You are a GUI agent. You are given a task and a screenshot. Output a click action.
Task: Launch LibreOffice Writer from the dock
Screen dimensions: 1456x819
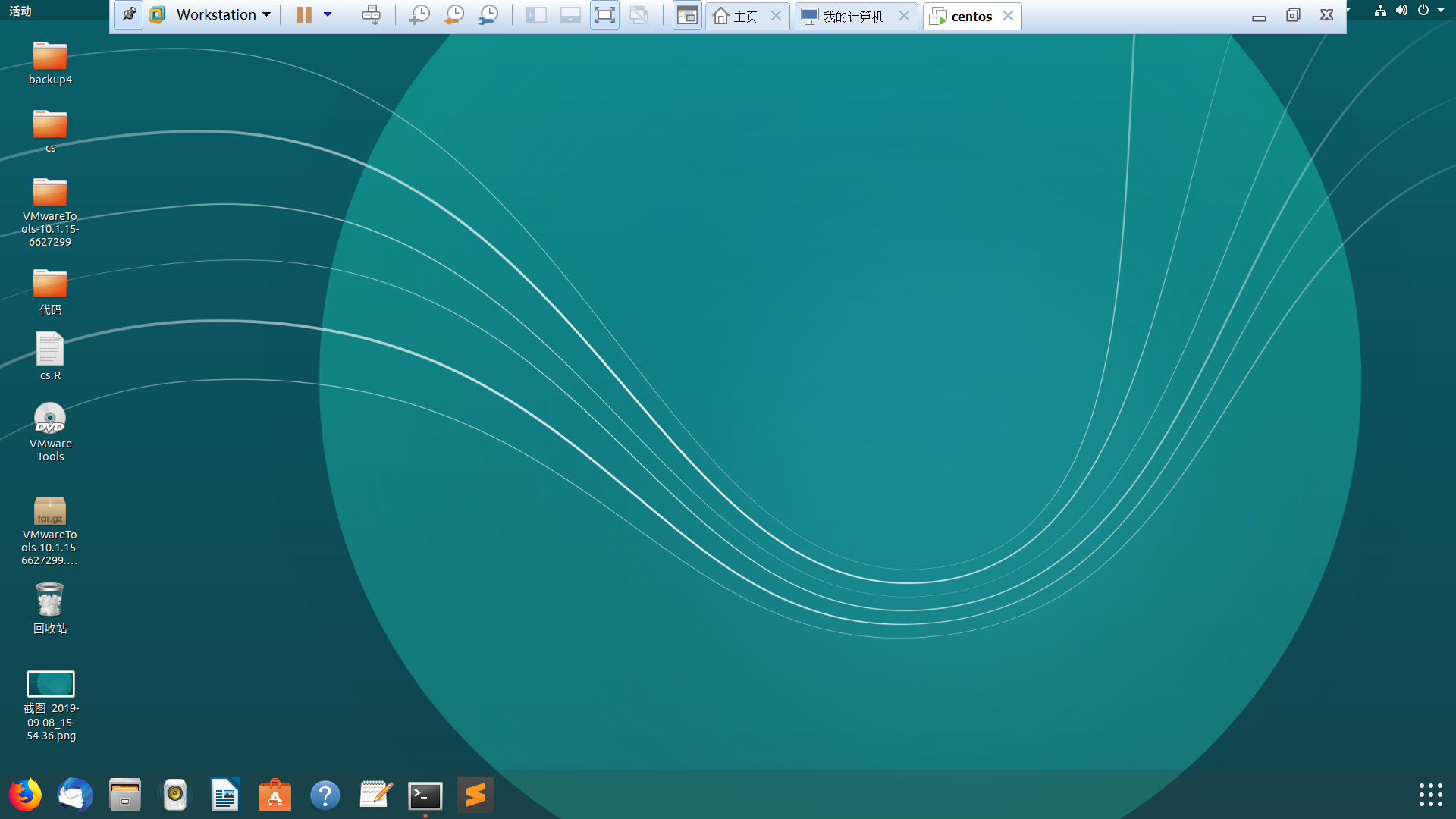point(225,795)
